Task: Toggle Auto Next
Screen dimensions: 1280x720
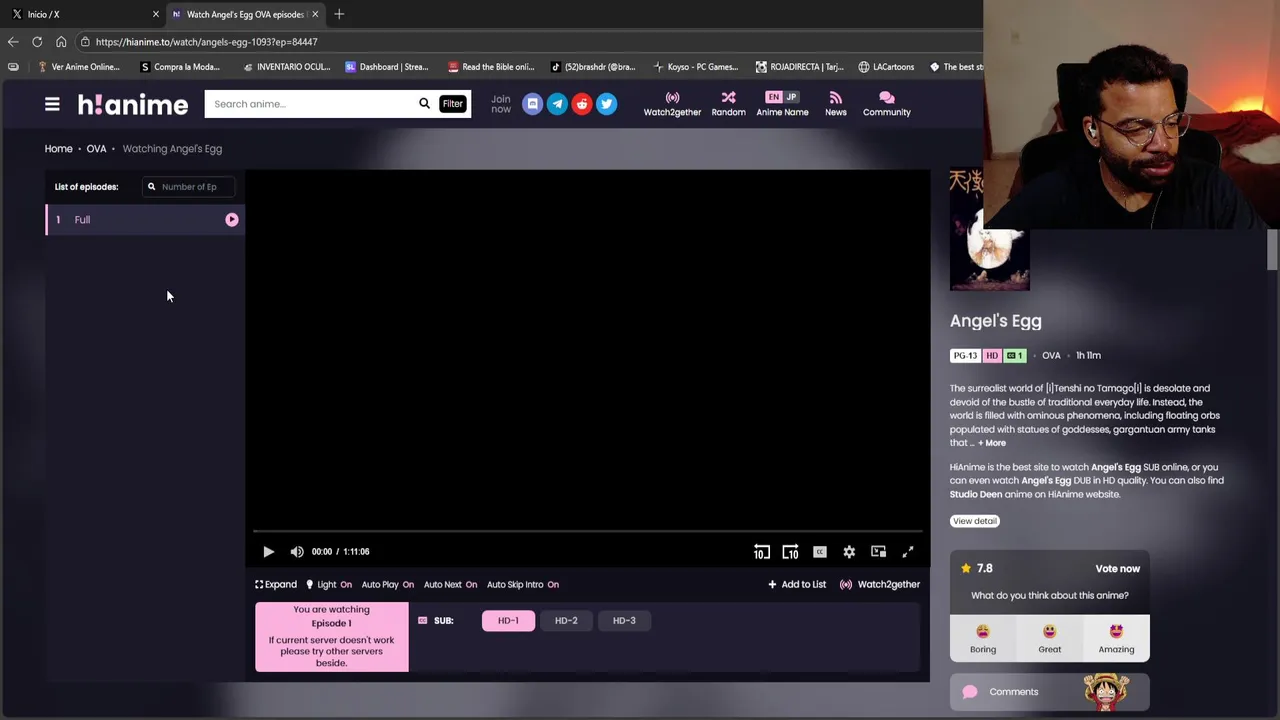Action: tap(450, 585)
